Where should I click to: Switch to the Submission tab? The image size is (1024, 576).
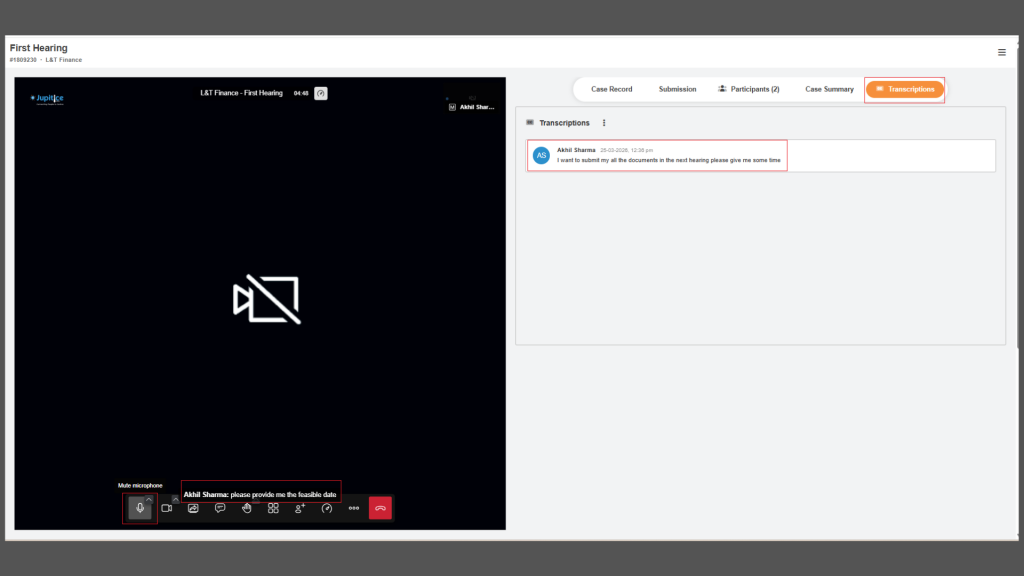[677, 89]
